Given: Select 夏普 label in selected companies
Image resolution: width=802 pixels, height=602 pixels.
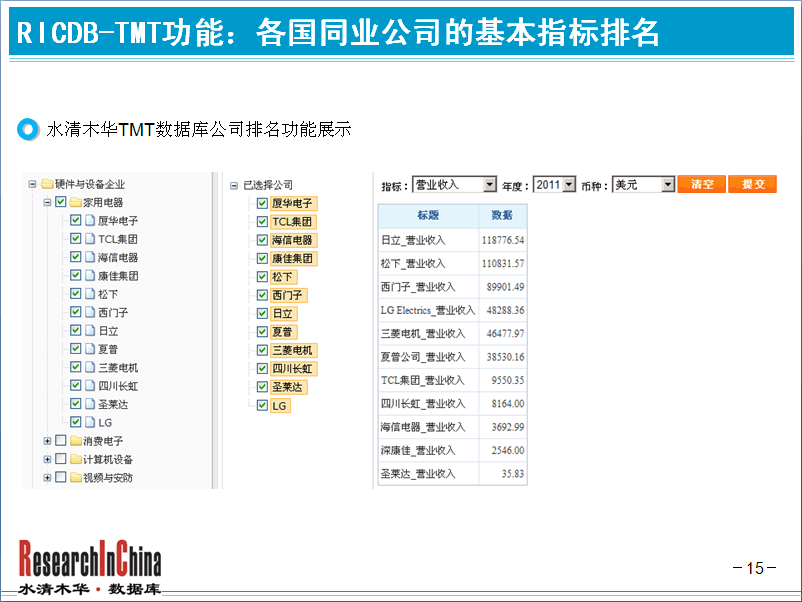Looking at the screenshot, I should pos(284,332).
